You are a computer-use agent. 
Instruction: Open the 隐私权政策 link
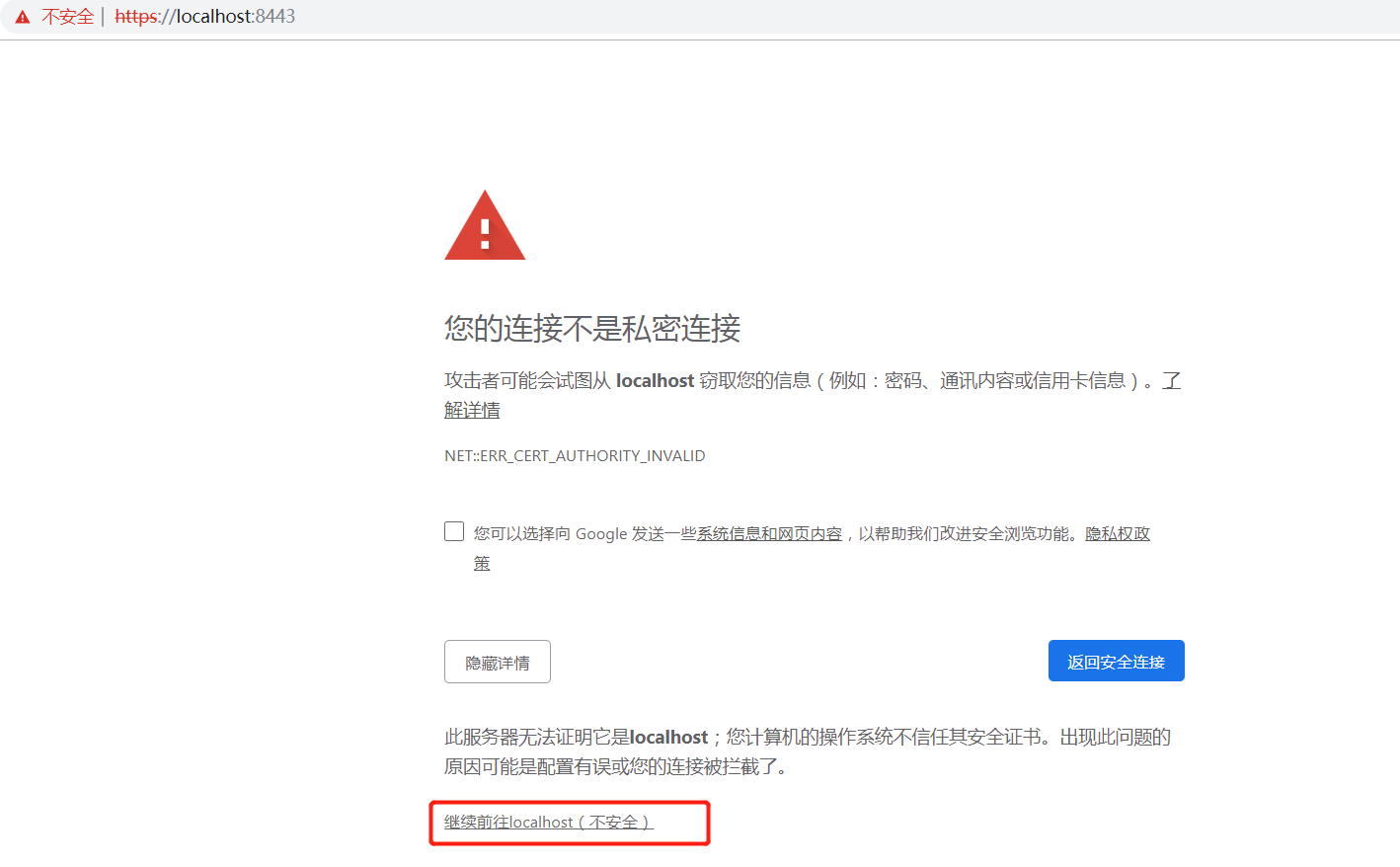click(x=1117, y=533)
